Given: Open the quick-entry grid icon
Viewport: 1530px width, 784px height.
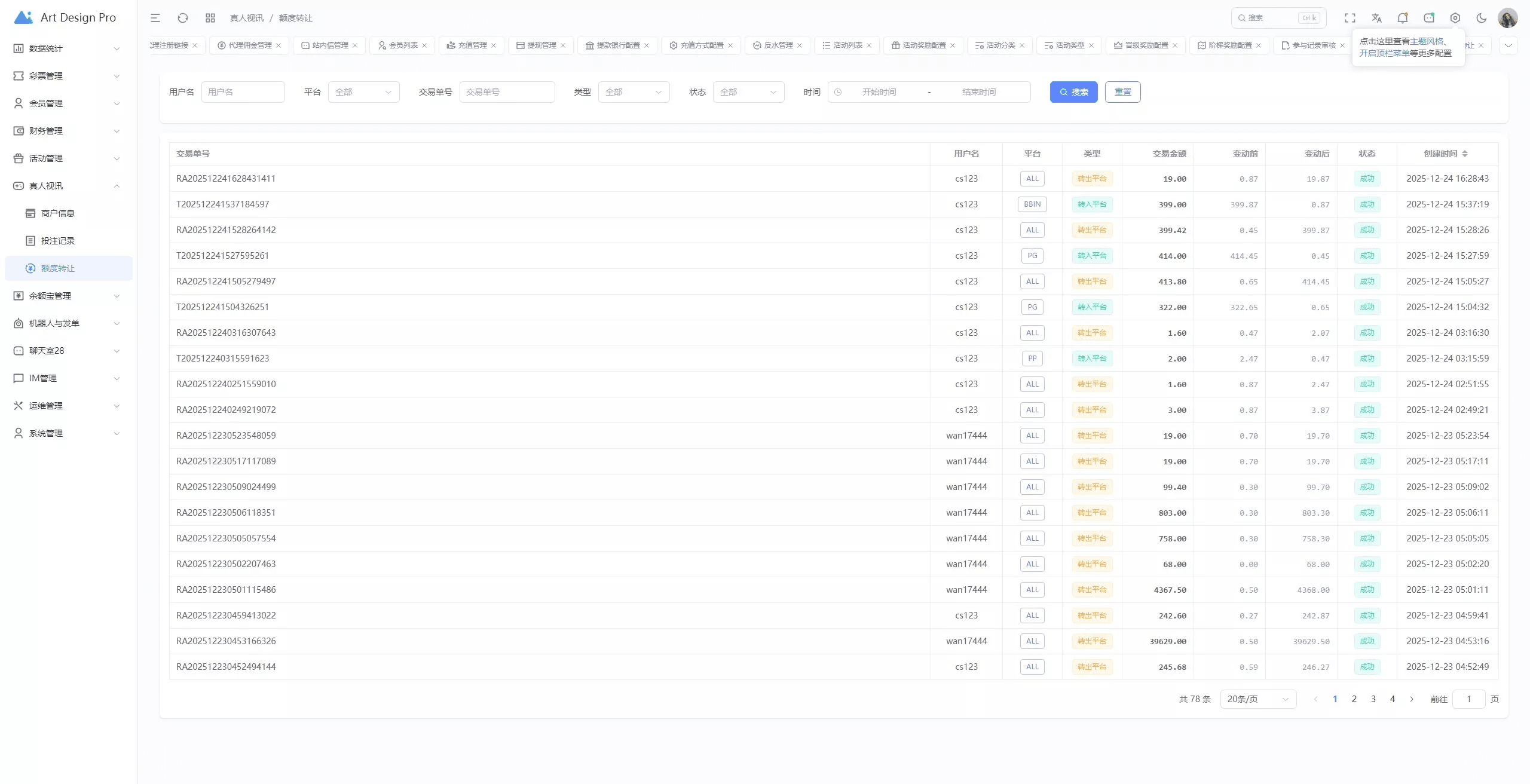Looking at the screenshot, I should tap(210, 18).
